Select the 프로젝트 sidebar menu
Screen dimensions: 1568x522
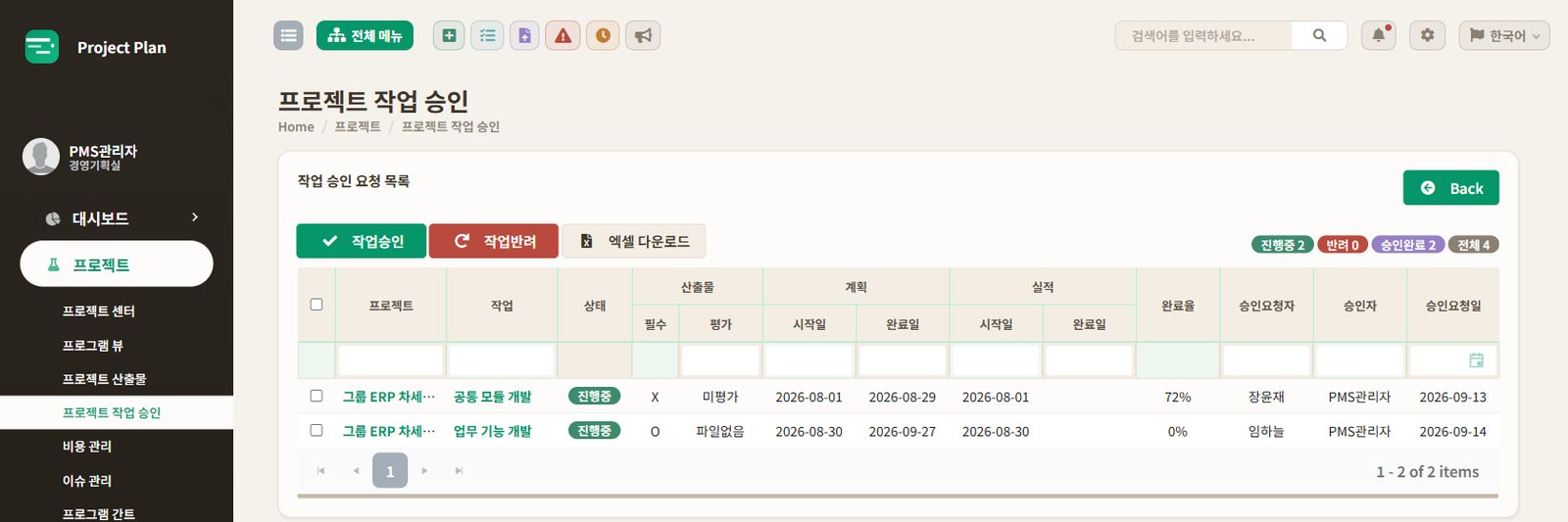(x=117, y=264)
